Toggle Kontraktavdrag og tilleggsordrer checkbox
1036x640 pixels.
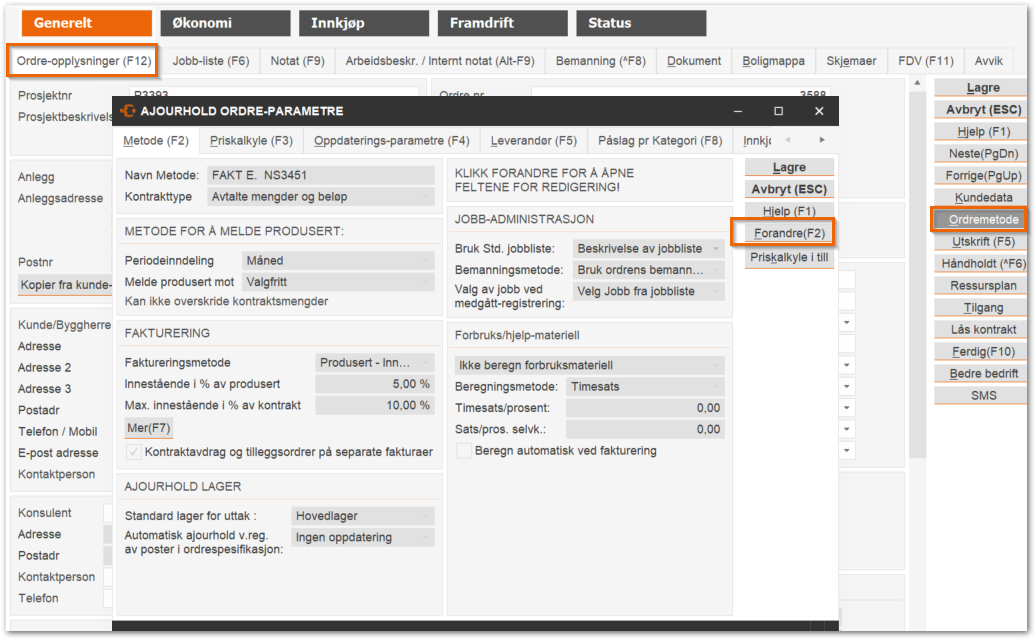click(x=134, y=452)
